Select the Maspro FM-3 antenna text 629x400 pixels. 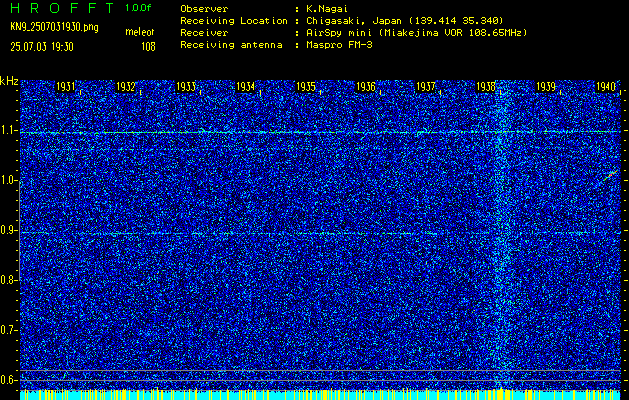click(x=339, y=45)
